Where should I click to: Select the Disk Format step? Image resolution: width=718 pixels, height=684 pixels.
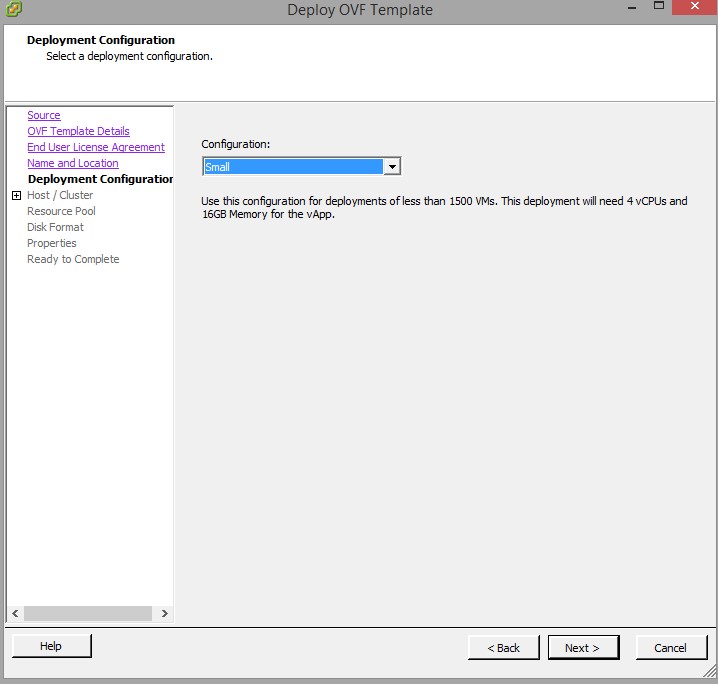pos(55,228)
